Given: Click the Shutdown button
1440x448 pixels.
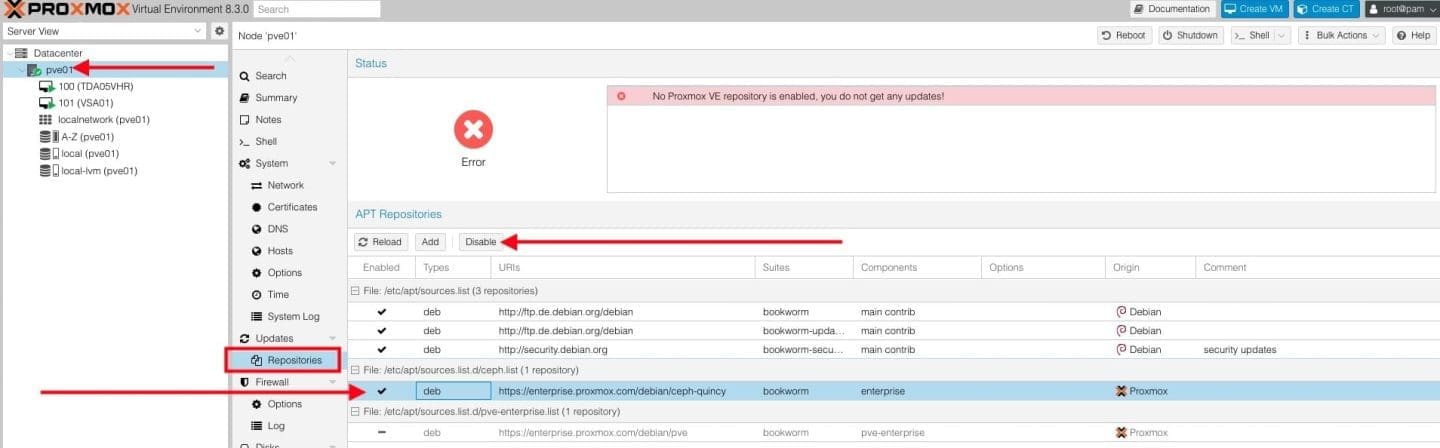Looking at the screenshot, I should coord(1191,35).
